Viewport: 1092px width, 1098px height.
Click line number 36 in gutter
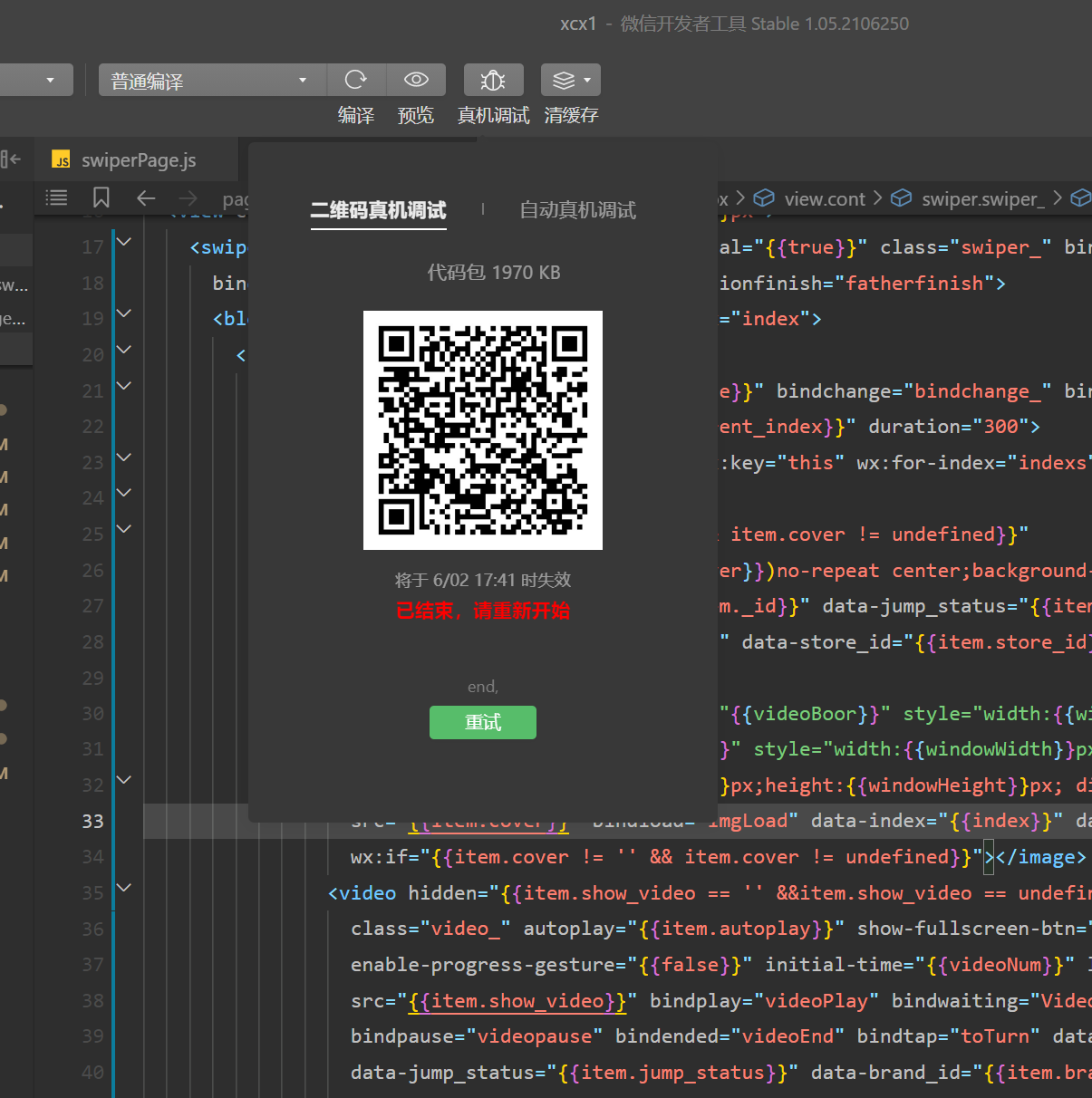[x=93, y=929]
